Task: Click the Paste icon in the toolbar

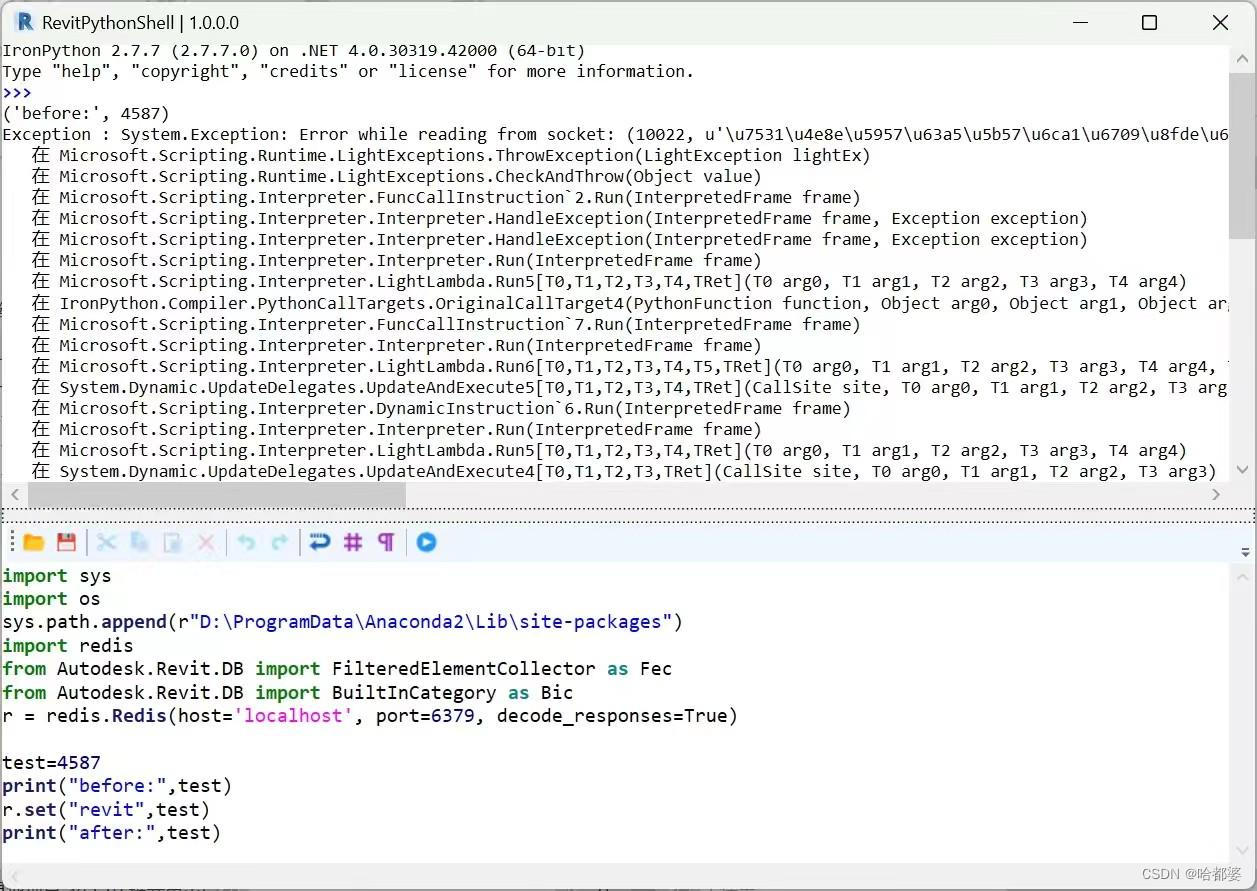Action: click(172, 541)
